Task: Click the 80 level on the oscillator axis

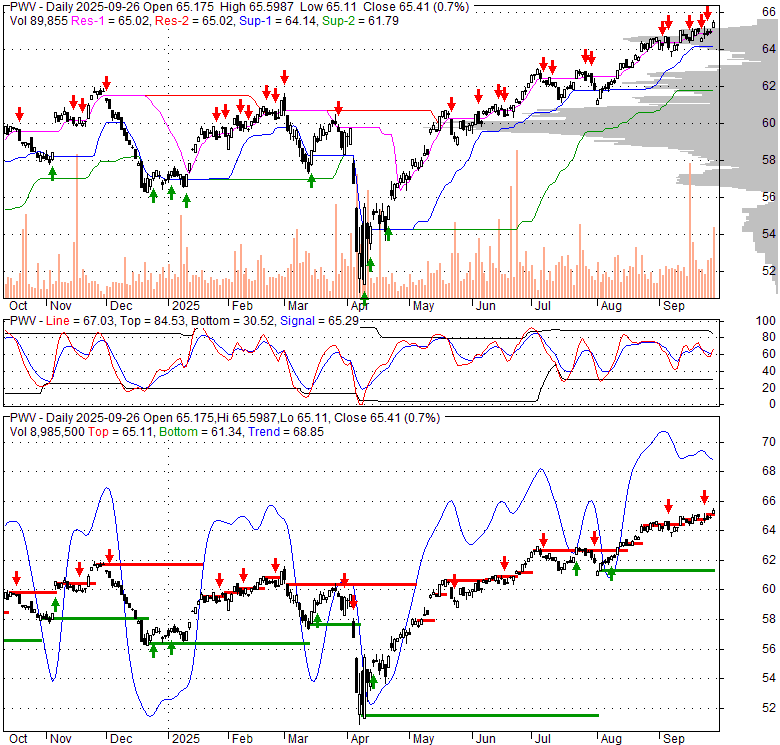Action: point(769,337)
